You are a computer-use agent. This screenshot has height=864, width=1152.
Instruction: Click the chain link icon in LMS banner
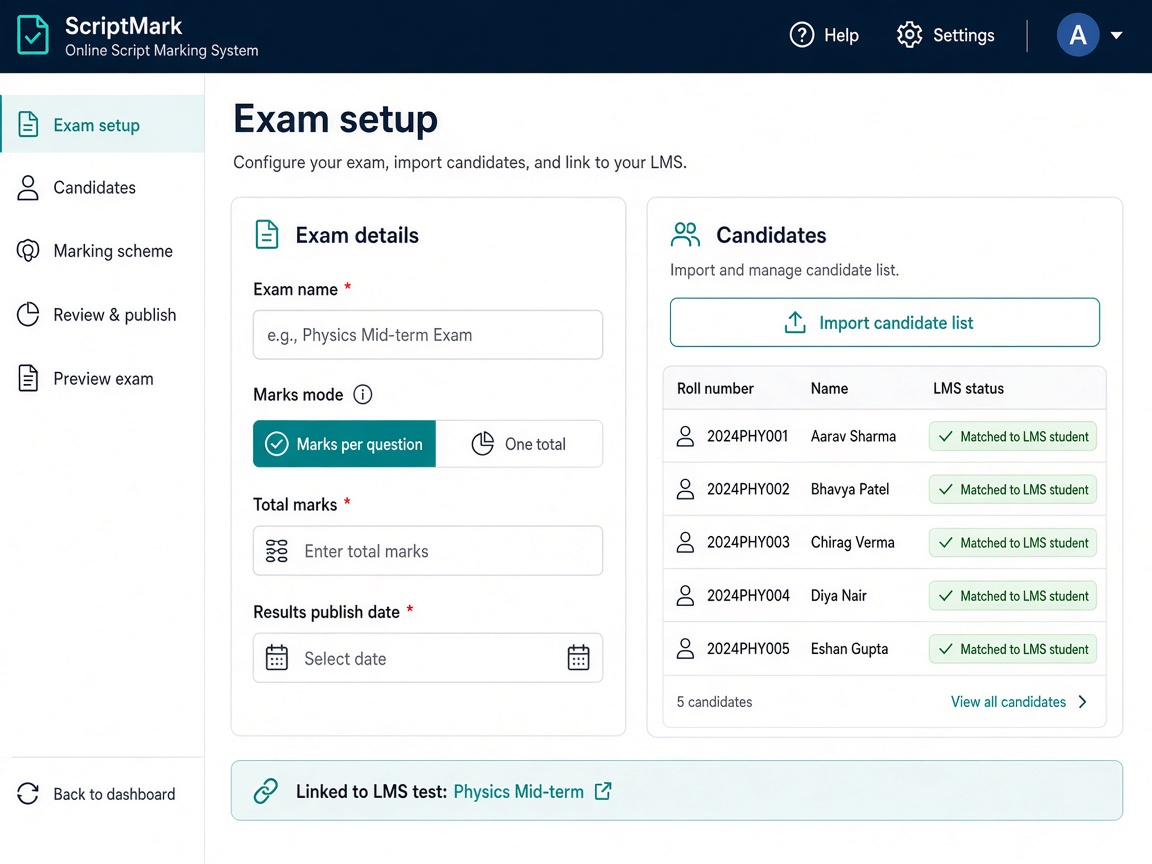pyautogui.click(x=266, y=791)
